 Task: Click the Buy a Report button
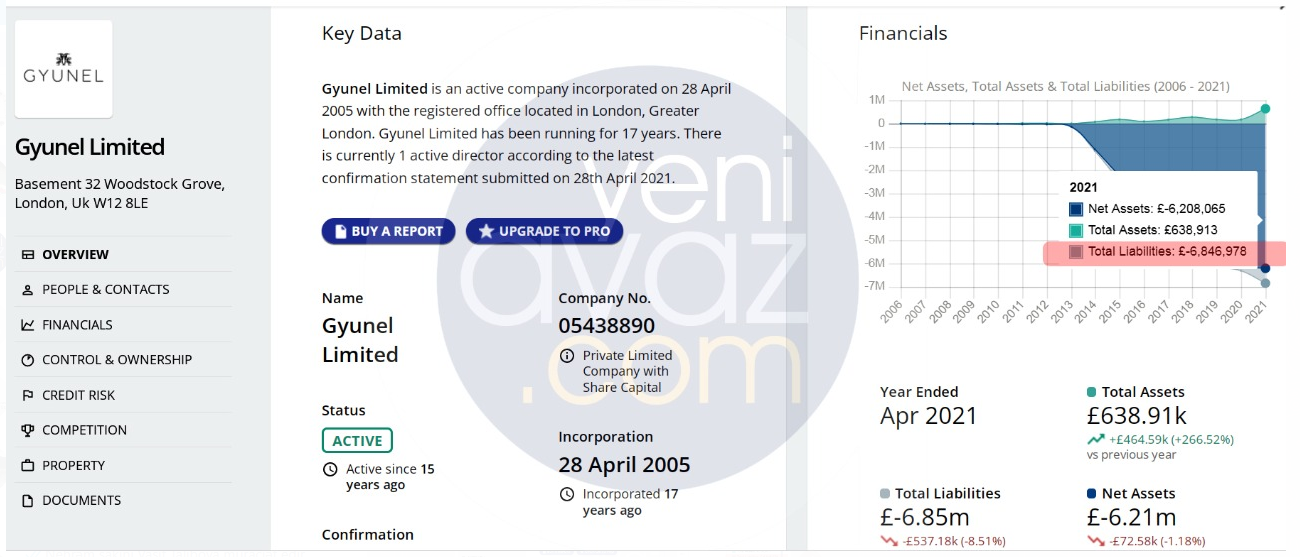(x=388, y=231)
